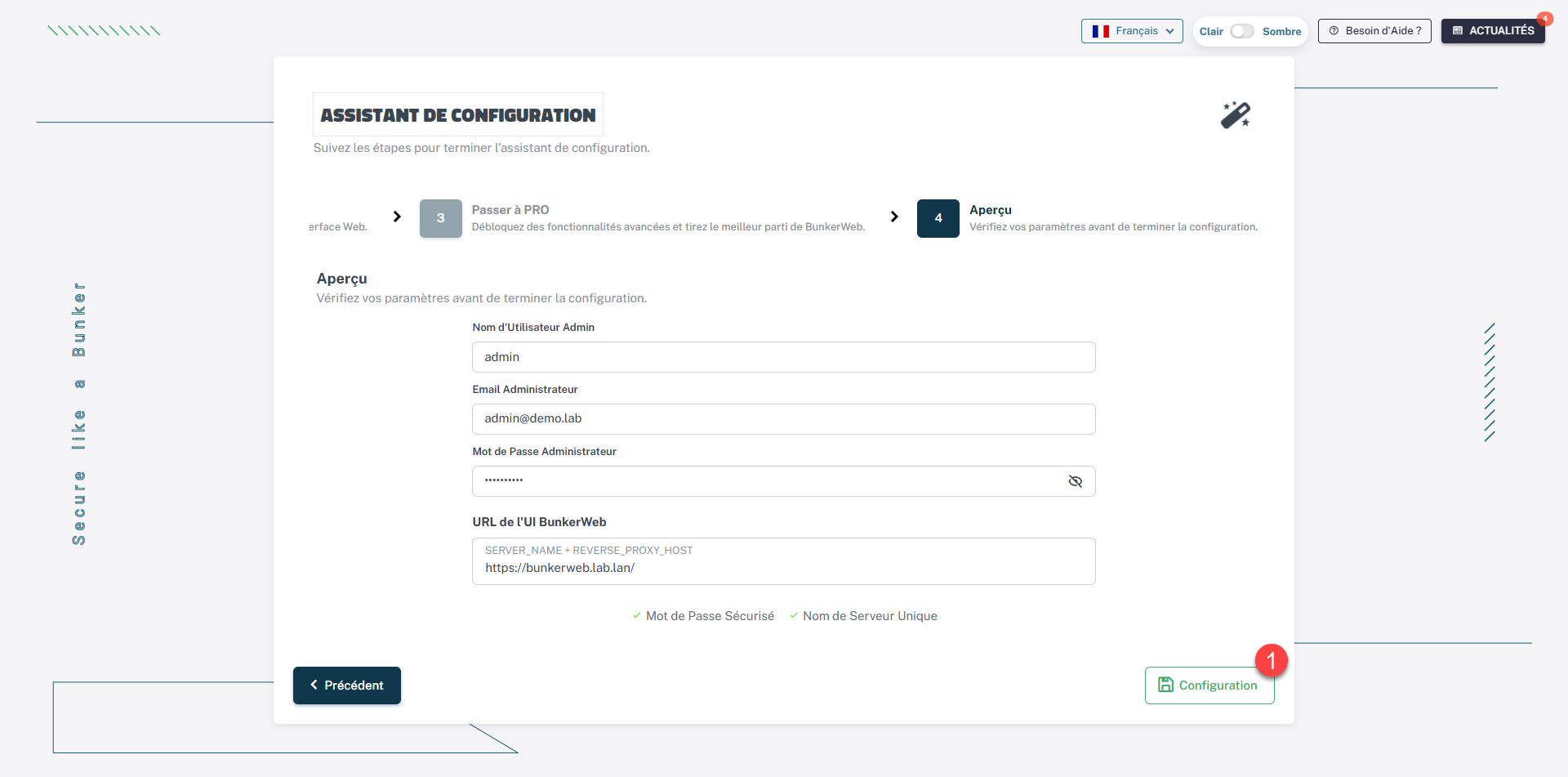Go to step 3 Passer à PRO
The height and width of the screenshot is (777, 1568).
[441, 218]
